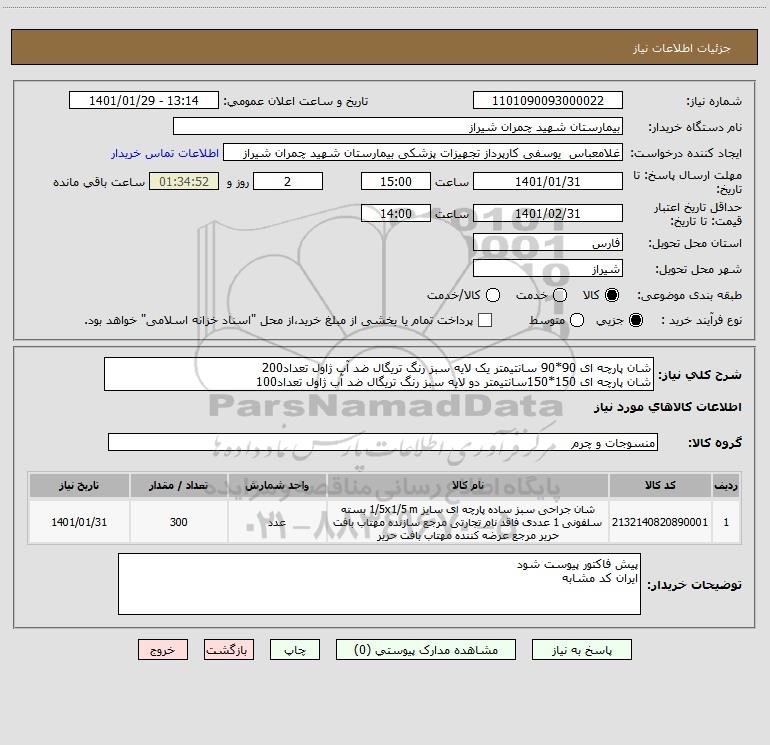Click the days remaining field showing 2
The height and width of the screenshot is (745, 770).
(288, 181)
